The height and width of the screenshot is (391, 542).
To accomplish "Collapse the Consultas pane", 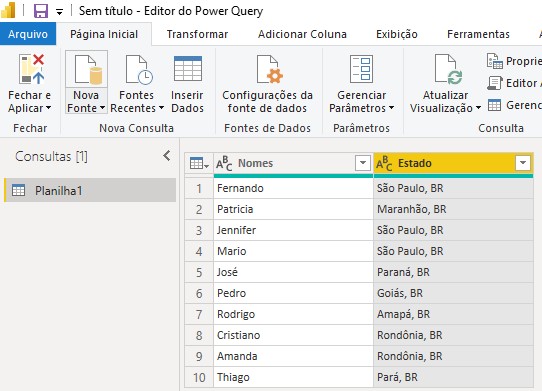I will (x=167, y=156).
